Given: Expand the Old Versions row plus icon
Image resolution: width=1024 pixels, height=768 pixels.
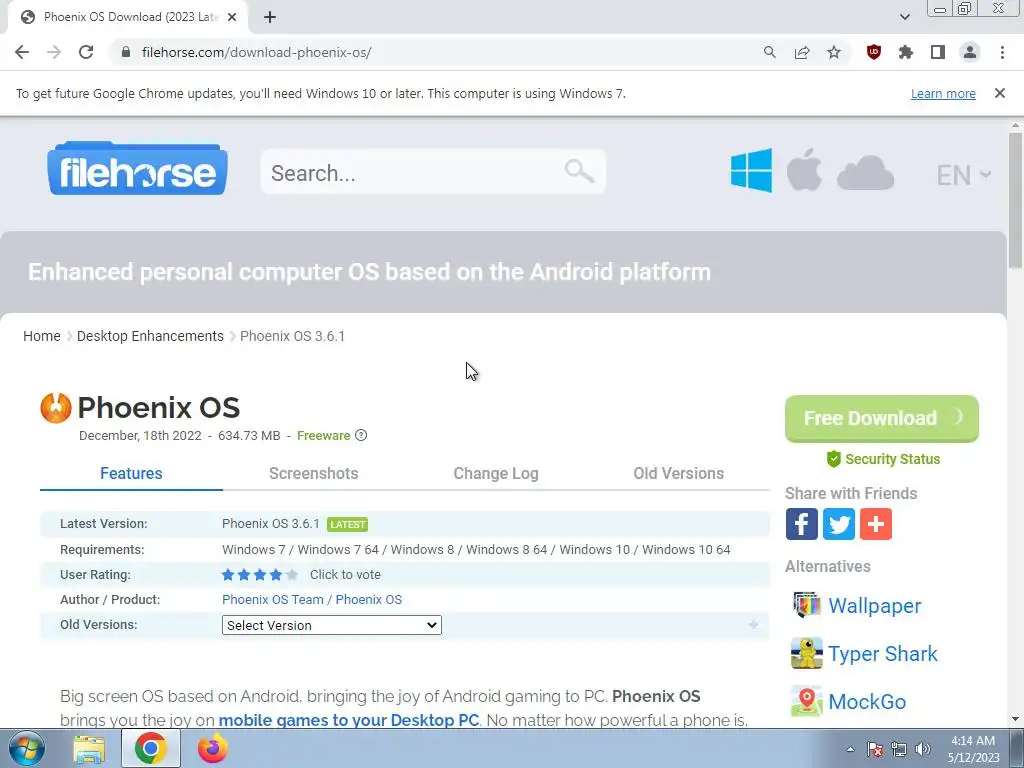Looking at the screenshot, I should pyautogui.click(x=753, y=625).
